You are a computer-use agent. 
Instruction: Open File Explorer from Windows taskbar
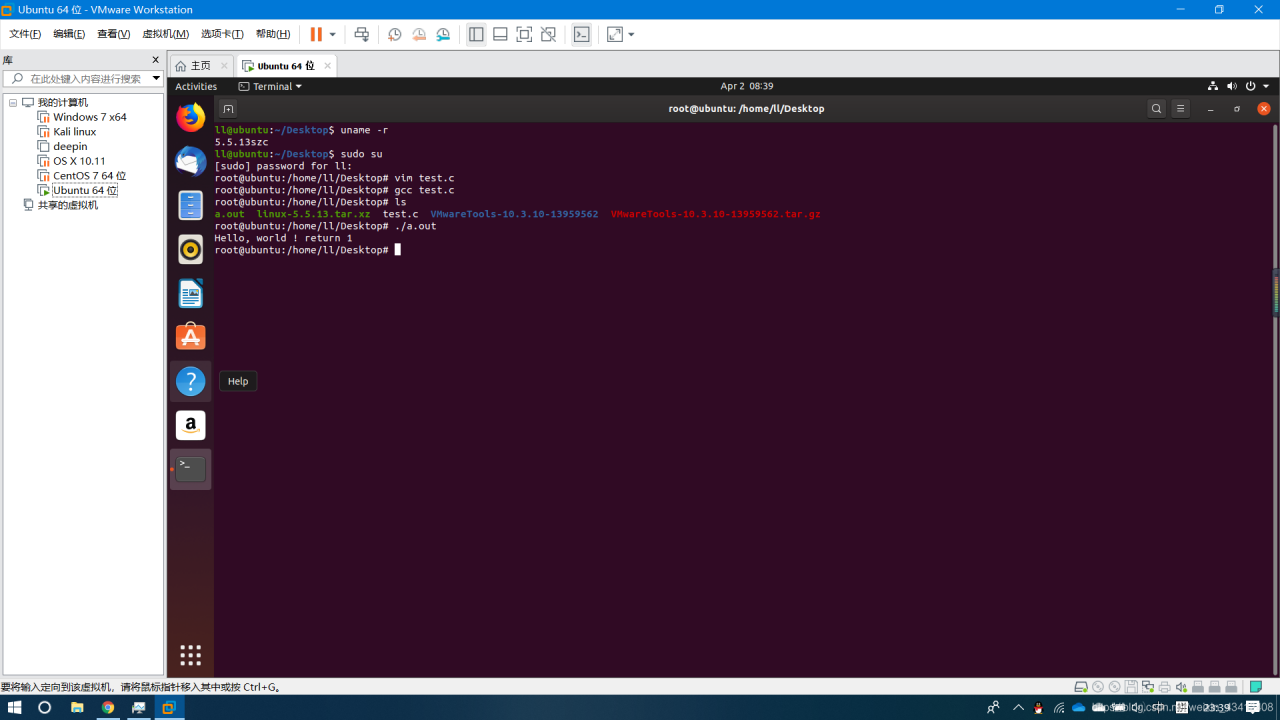coord(77,707)
